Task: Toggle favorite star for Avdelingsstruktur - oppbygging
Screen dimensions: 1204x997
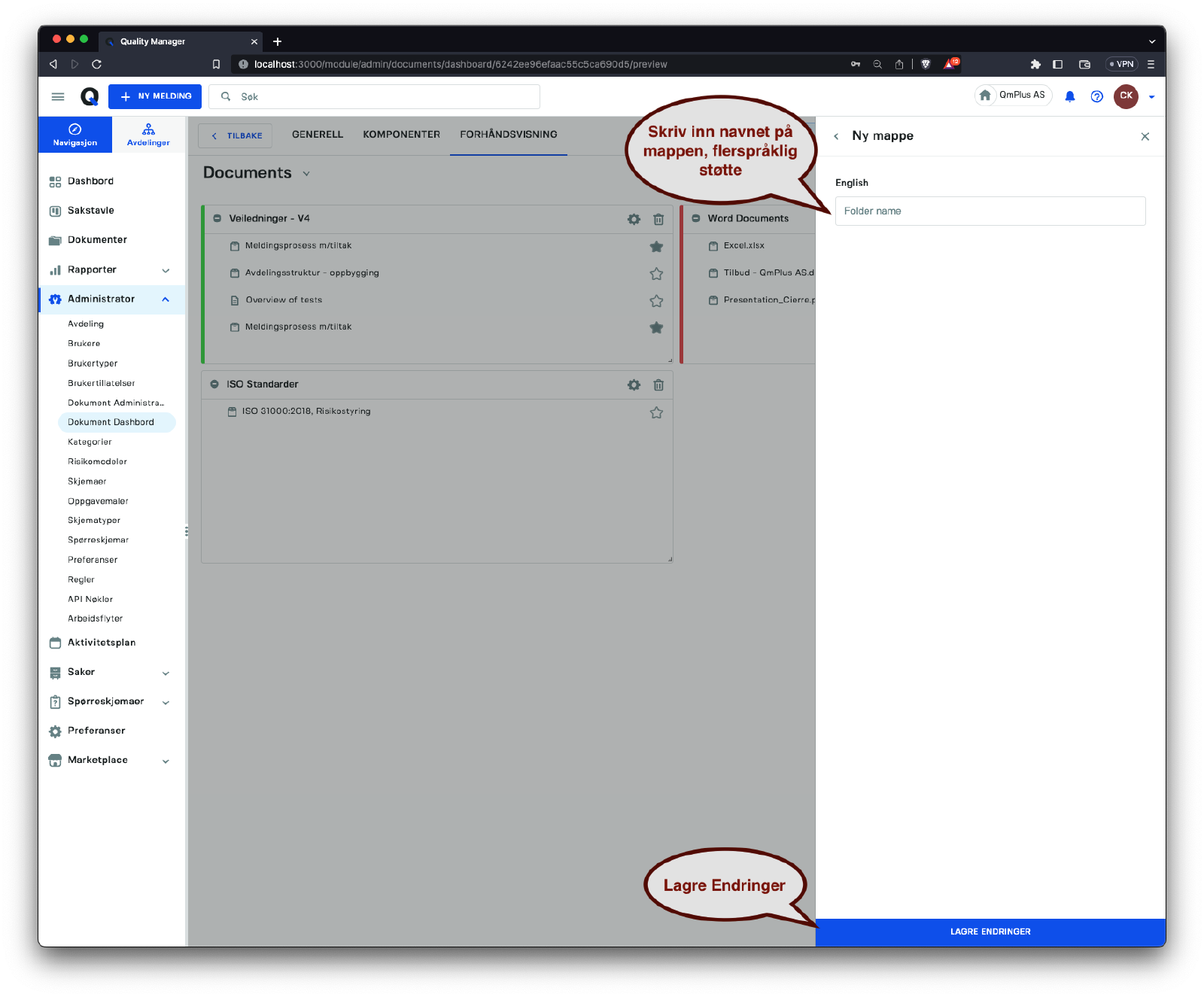Action: 656,274
